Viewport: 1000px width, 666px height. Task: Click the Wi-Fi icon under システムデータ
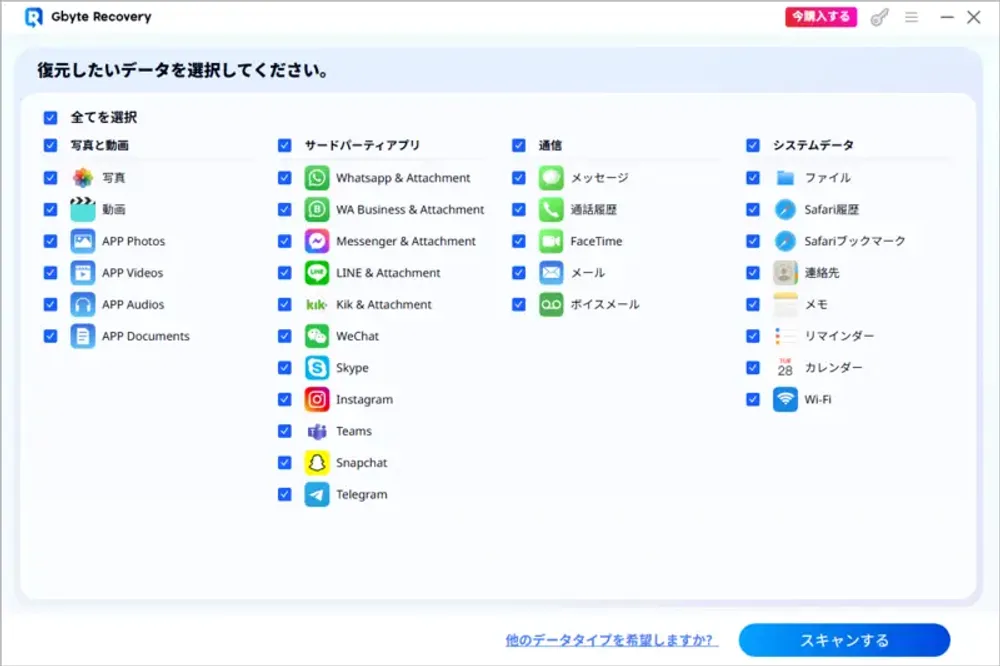point(783,399)
